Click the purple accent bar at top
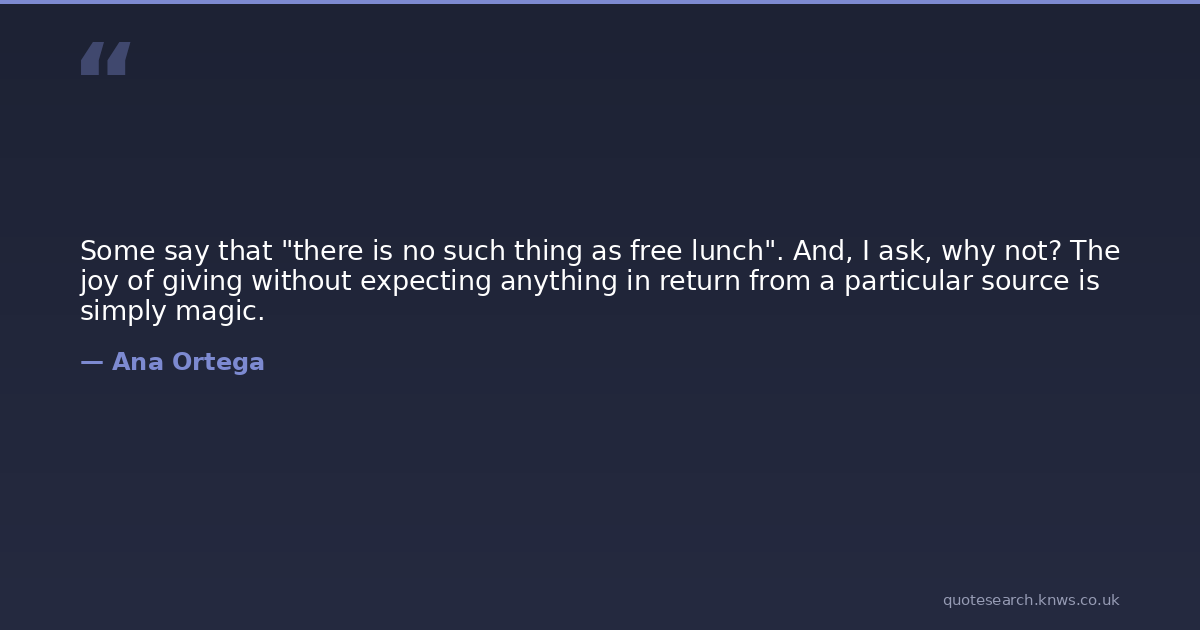Viewport: 1200px width, 630px height. pyautogui.click(x=600, y=2)
